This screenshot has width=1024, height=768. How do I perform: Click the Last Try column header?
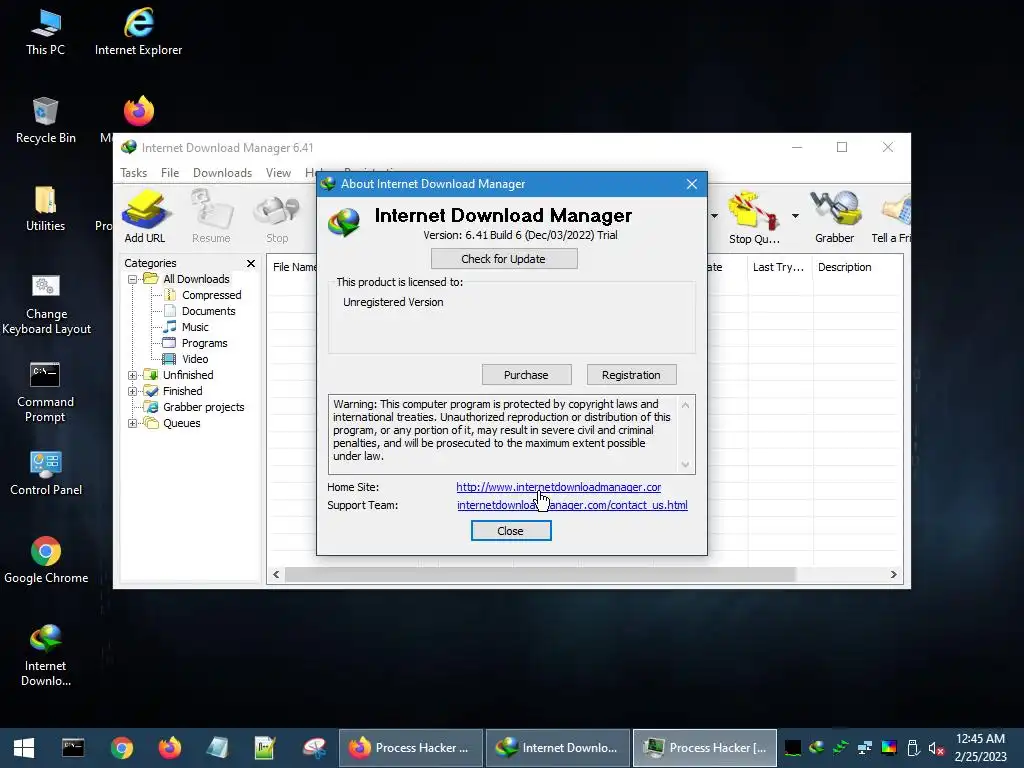[x=780, y=267]
